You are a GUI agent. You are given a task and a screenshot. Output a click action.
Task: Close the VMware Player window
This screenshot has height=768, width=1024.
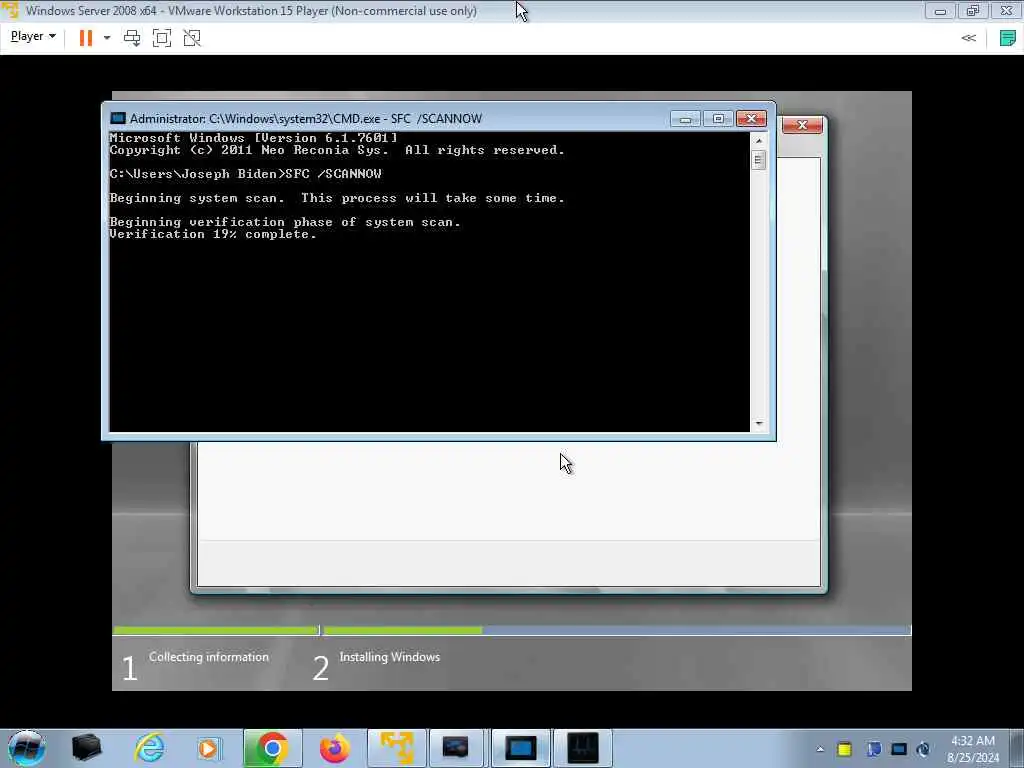coord(1006,11)
